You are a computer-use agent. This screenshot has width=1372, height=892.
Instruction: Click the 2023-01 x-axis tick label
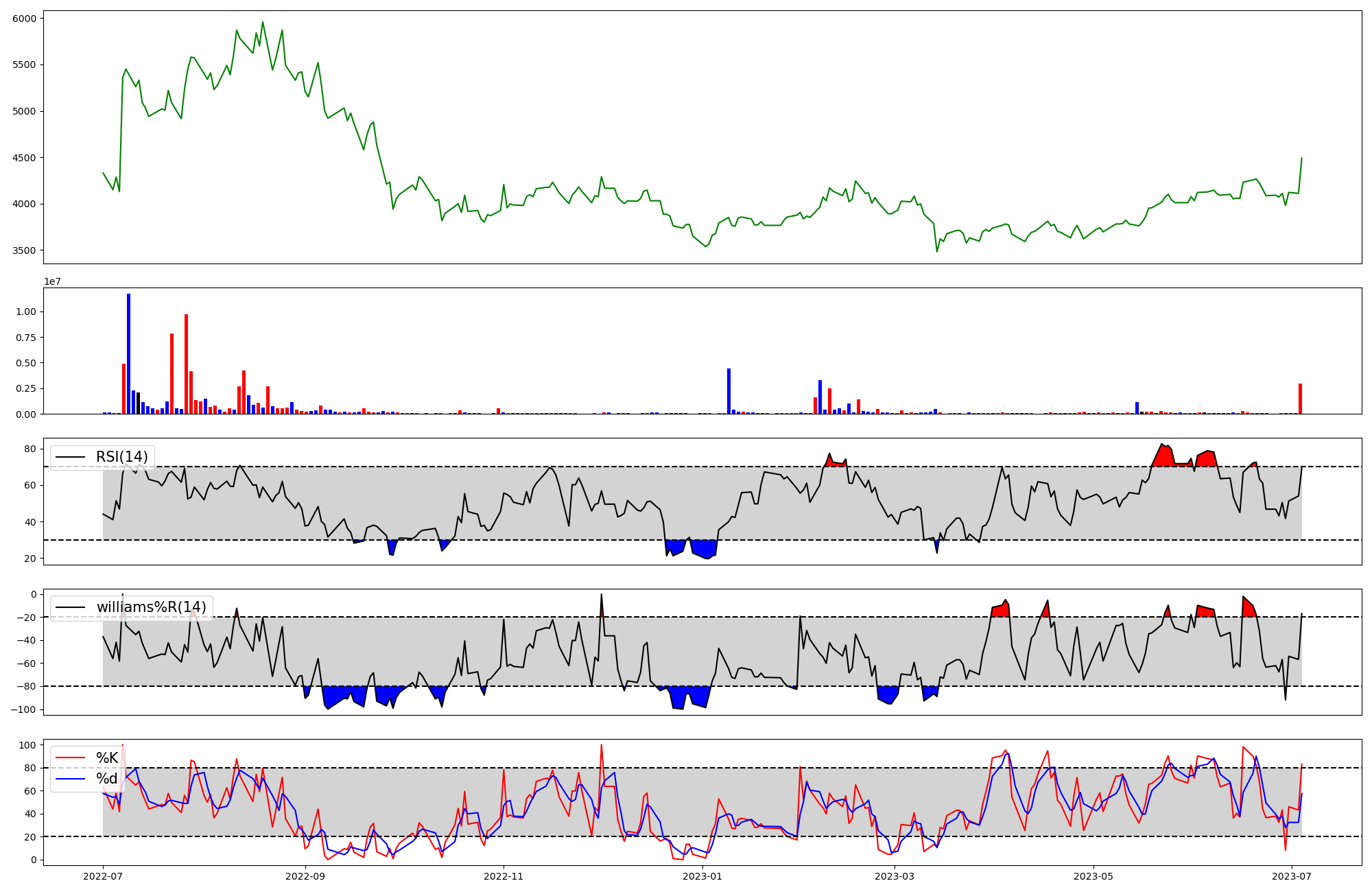point(702,876)
